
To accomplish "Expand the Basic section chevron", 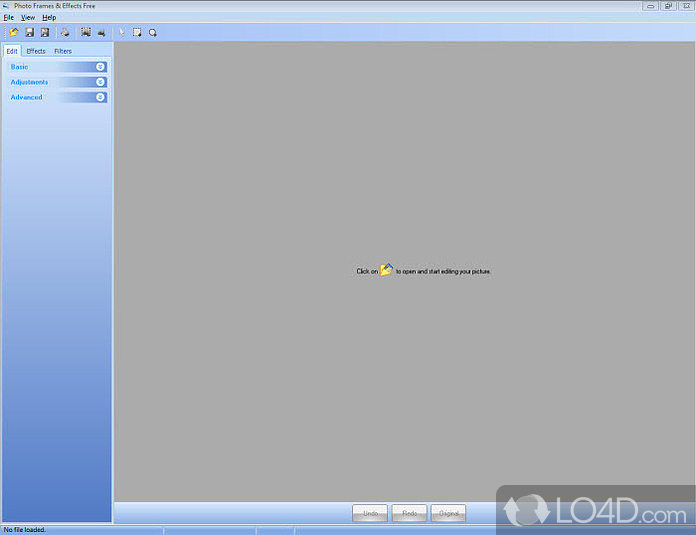I will pyautogui.click(x=100, y=67).
